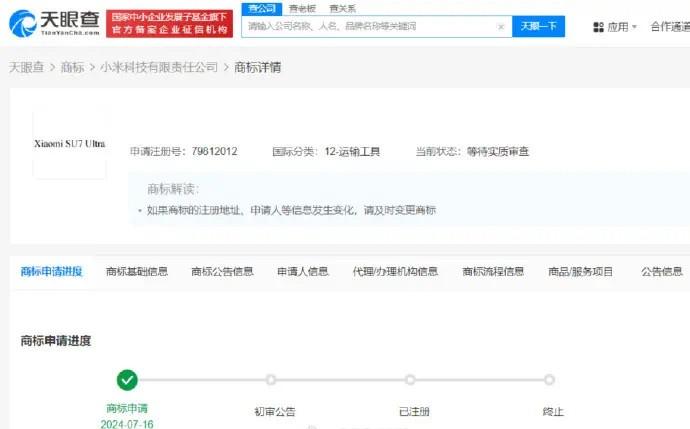Open the red official credit agency banner
The height and width of the screenshot is (429, 690).
[x=169, y=23]
